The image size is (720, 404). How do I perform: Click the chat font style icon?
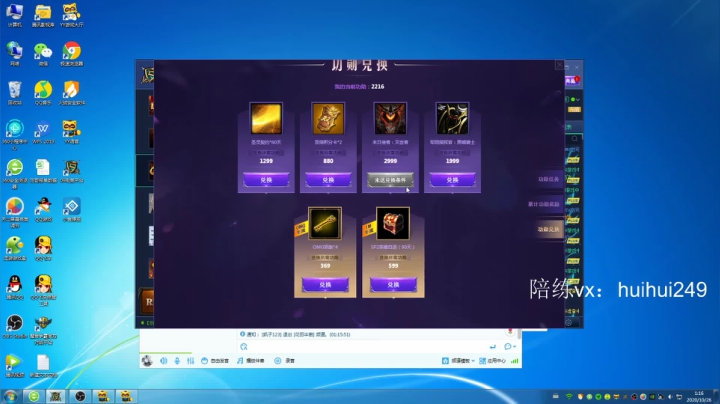click(244, 347)
